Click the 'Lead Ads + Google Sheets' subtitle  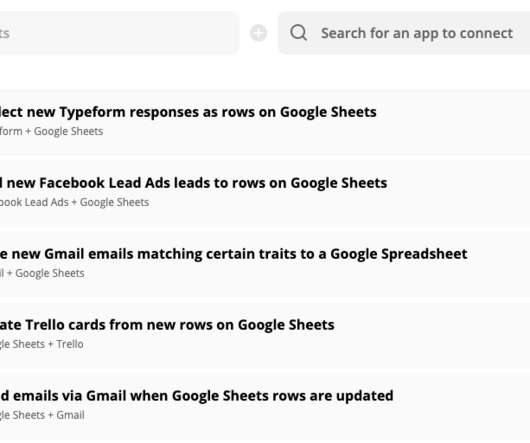(x=74, y=202)
